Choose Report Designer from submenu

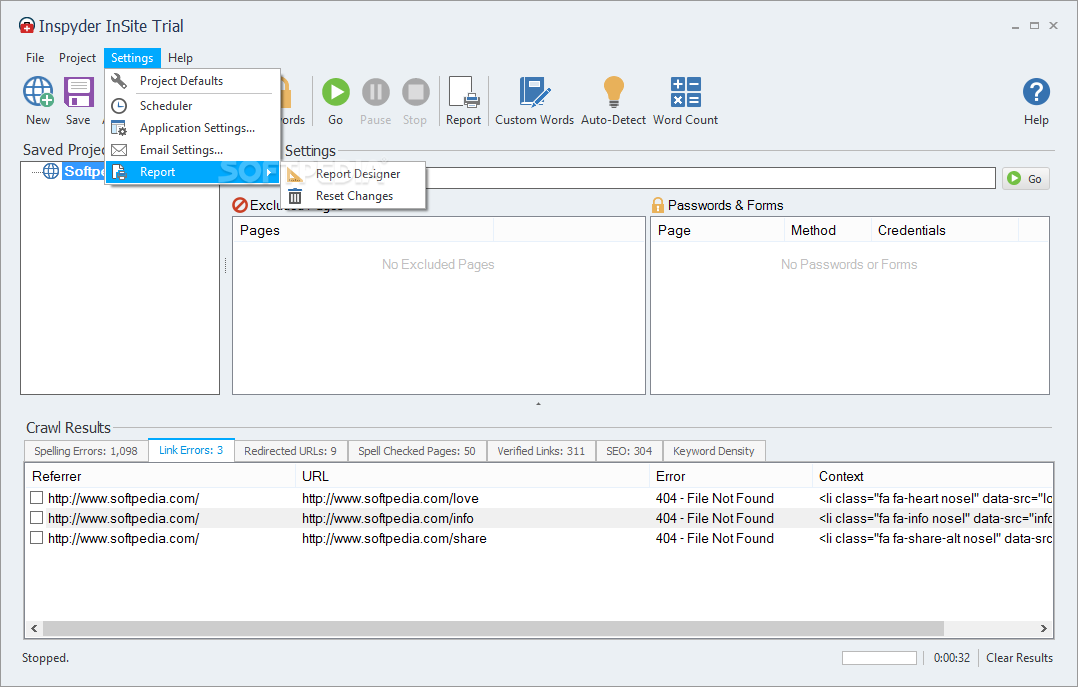click(354, 174)
